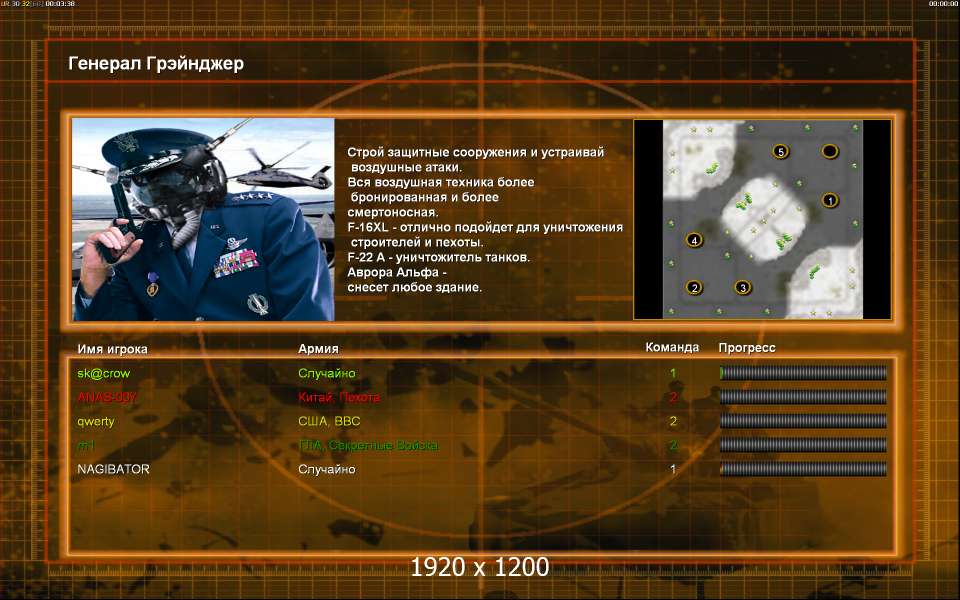Screen dimensions: 960x600
Task: Click start position marker 1 on minimap
Action: pyautogui.click(x=830, y=200)
